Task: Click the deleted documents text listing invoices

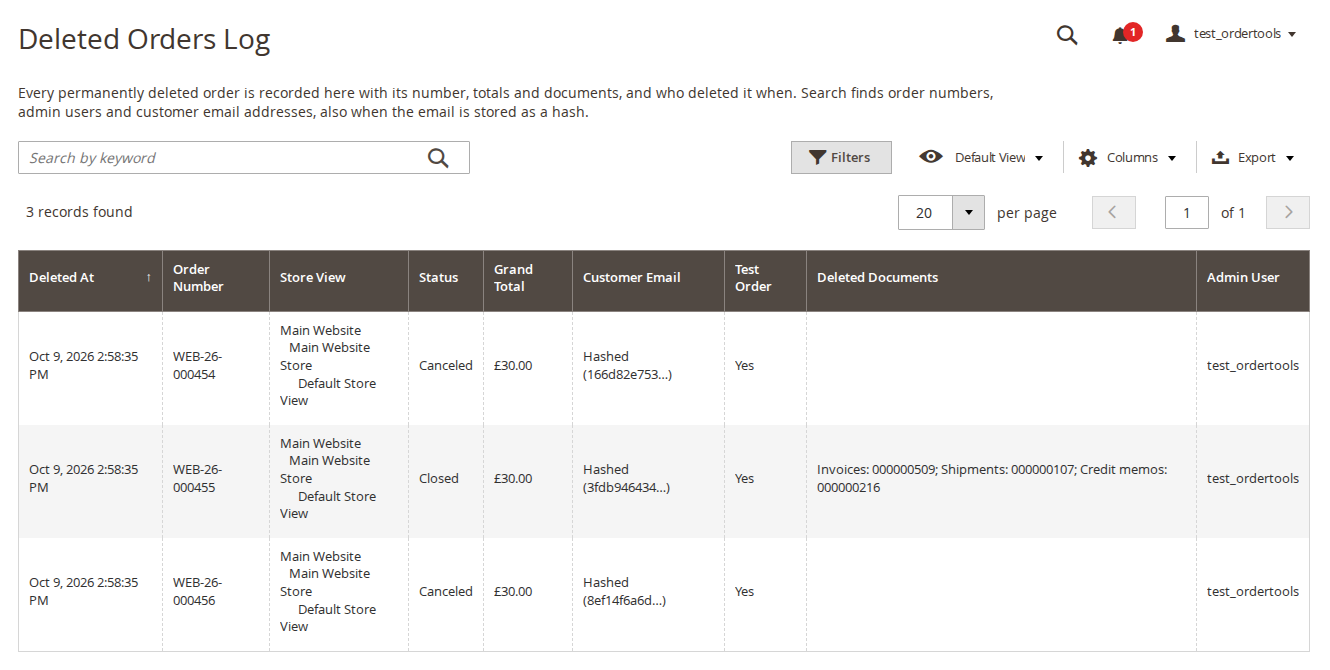Action: point(992,479)
